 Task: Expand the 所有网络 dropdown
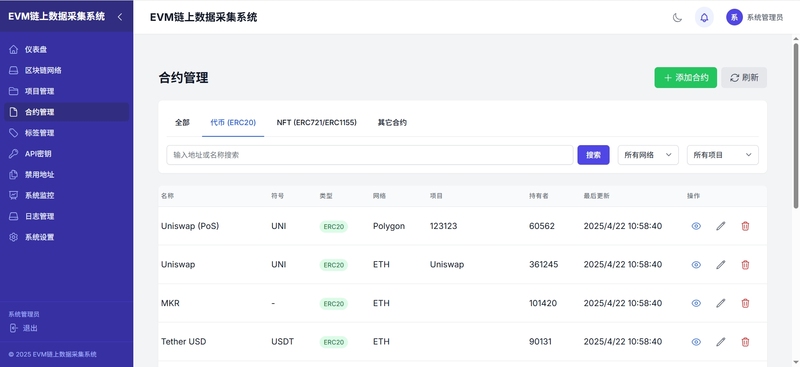click(648, 155)
